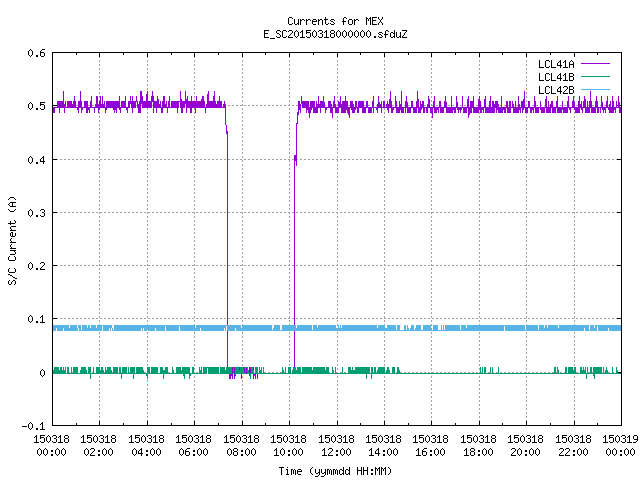Click the 0.4 y-axis tick value
The height and width of the screenshot is (480, 640).
coord(36,160)
